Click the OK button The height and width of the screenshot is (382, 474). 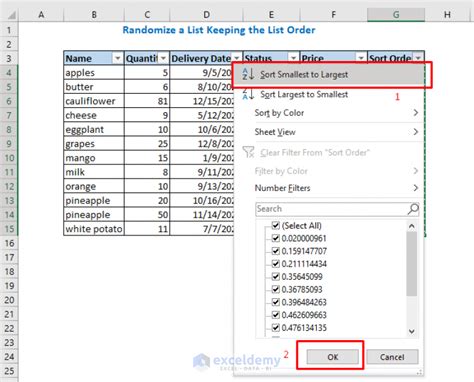pos(333,357)
